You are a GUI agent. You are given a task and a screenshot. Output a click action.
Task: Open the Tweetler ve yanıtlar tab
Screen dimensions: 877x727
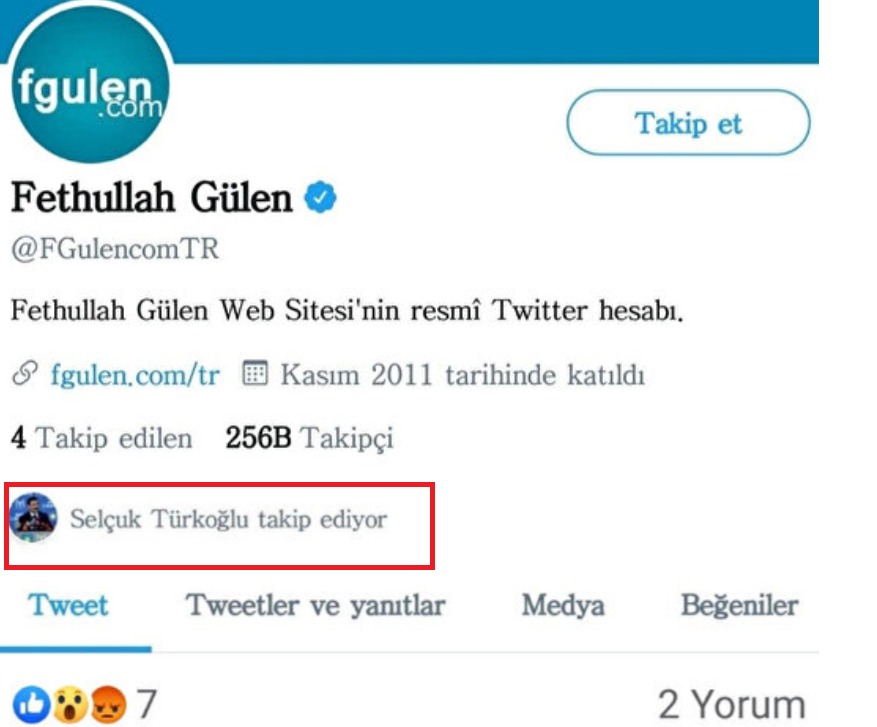tap(315, 606)
